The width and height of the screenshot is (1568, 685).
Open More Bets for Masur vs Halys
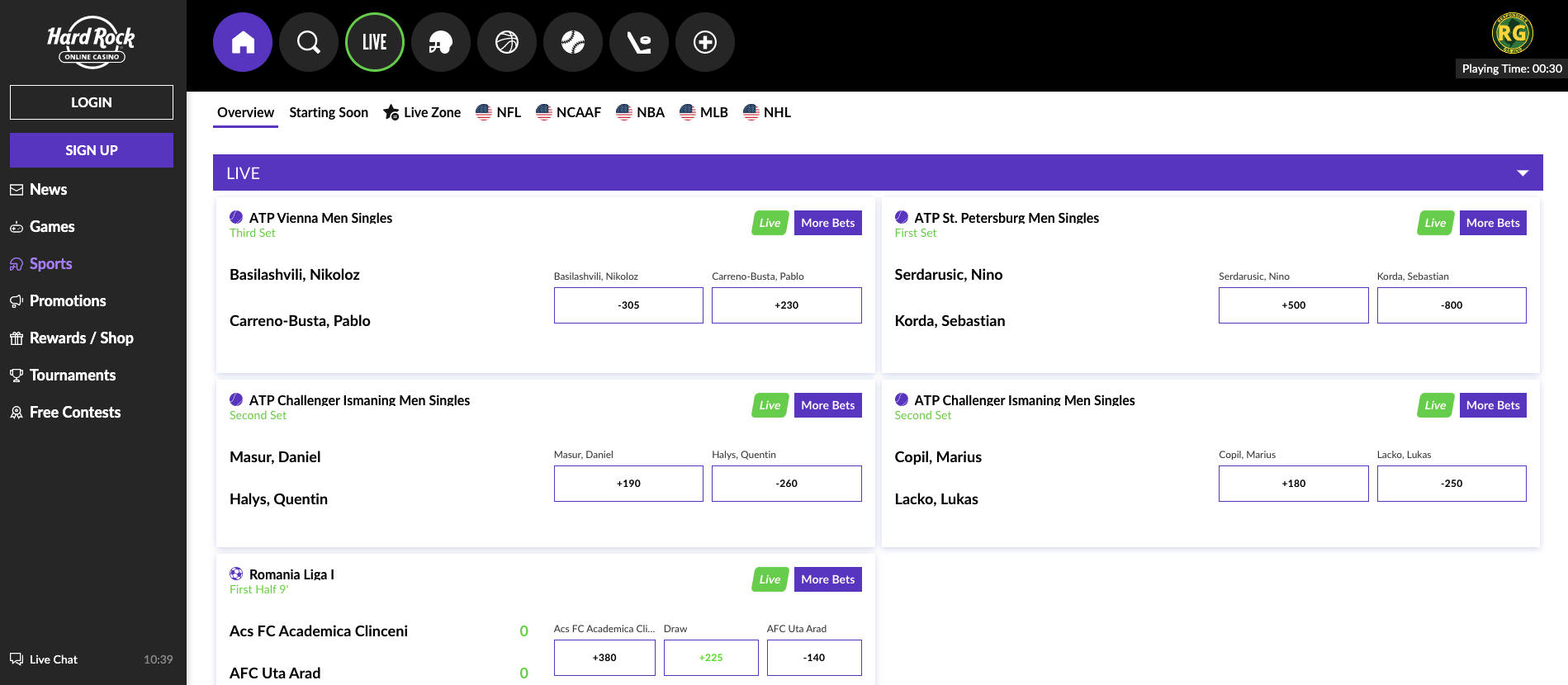pos(827,405)
